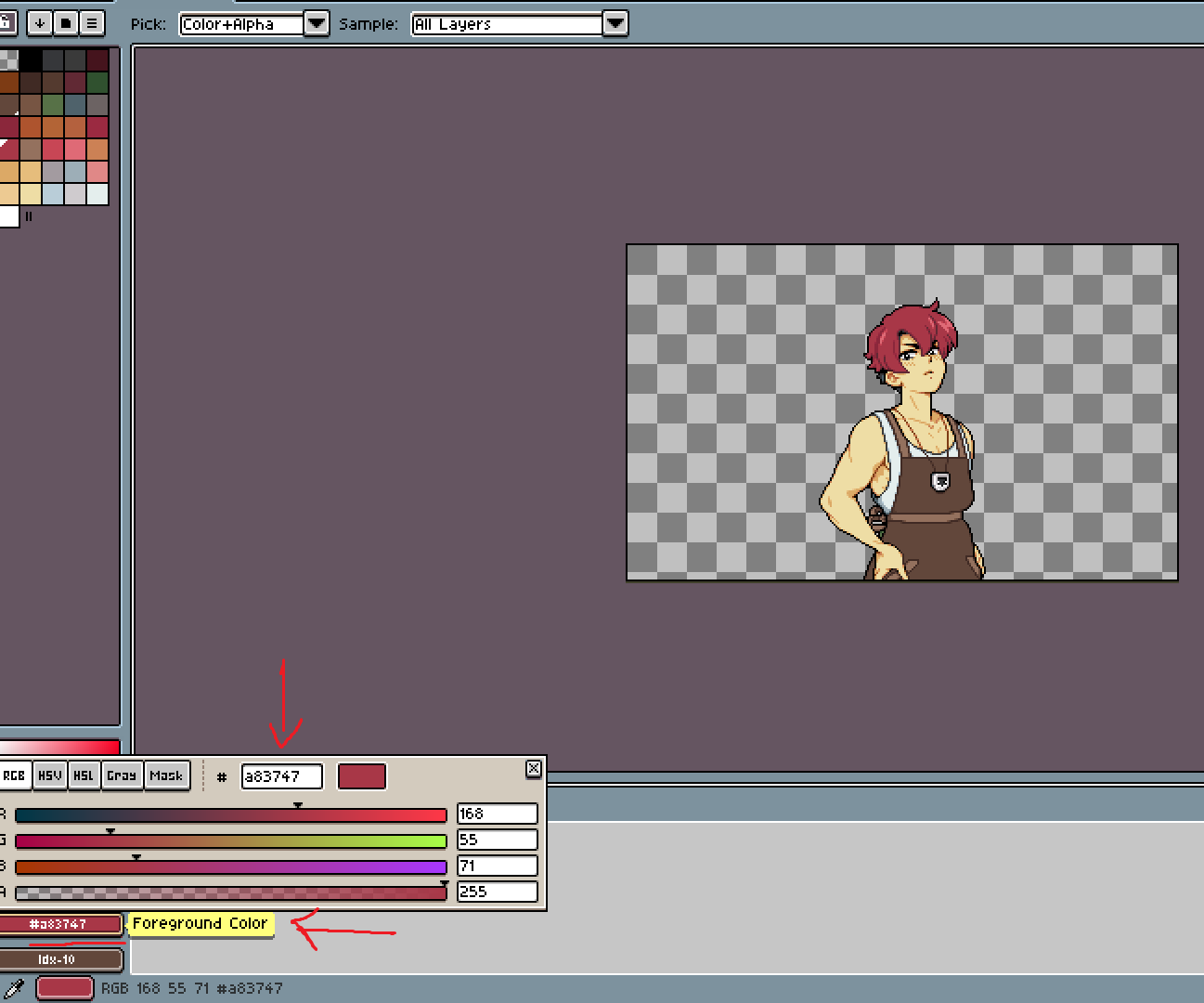Click the background color Idx-10 button
1204x1003 pixels.
(59, 959)
